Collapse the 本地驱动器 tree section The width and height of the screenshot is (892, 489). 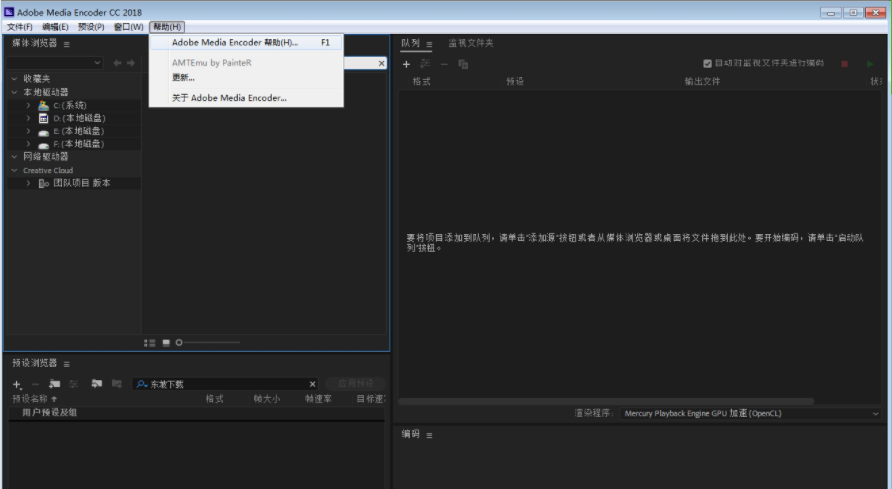click(15, 92)
